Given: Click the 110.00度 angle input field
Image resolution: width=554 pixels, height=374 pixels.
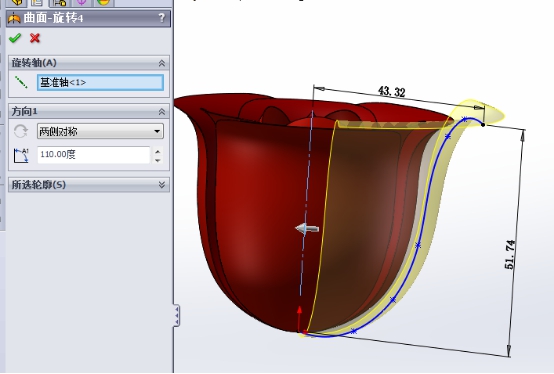Looking at the screenshot, I should 94,155.
